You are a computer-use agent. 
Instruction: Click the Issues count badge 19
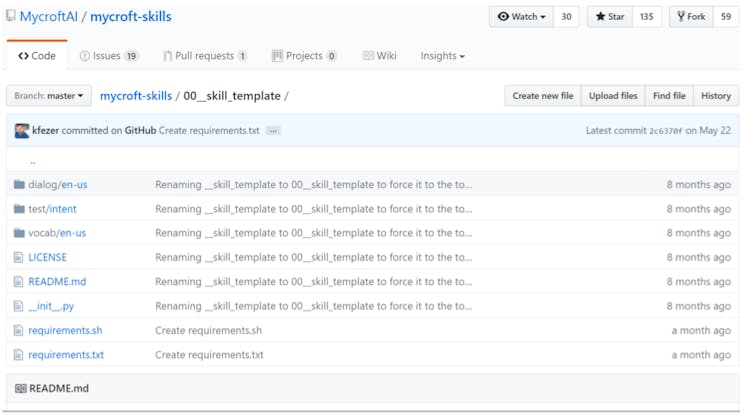(131, 56)
